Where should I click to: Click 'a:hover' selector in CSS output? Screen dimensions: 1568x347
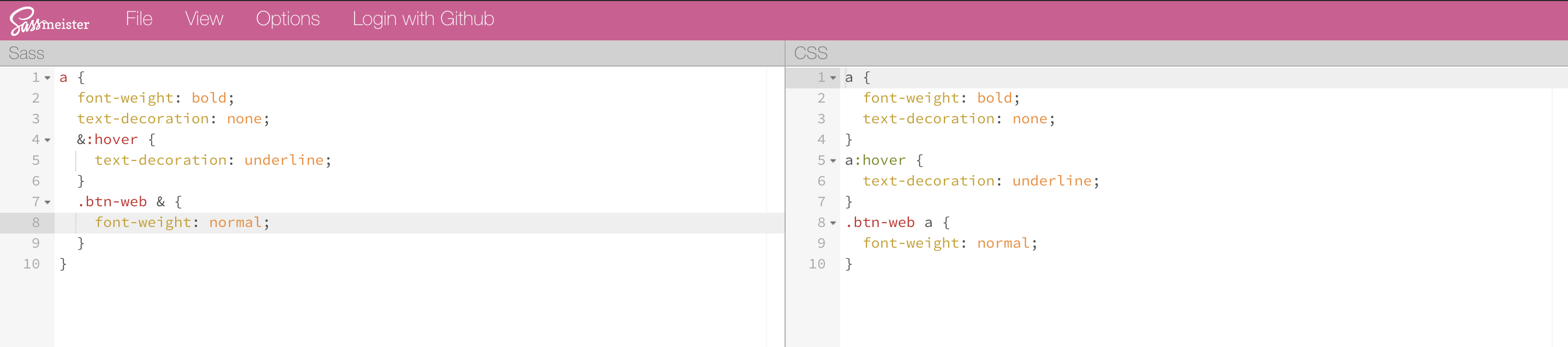pos(875,160)
